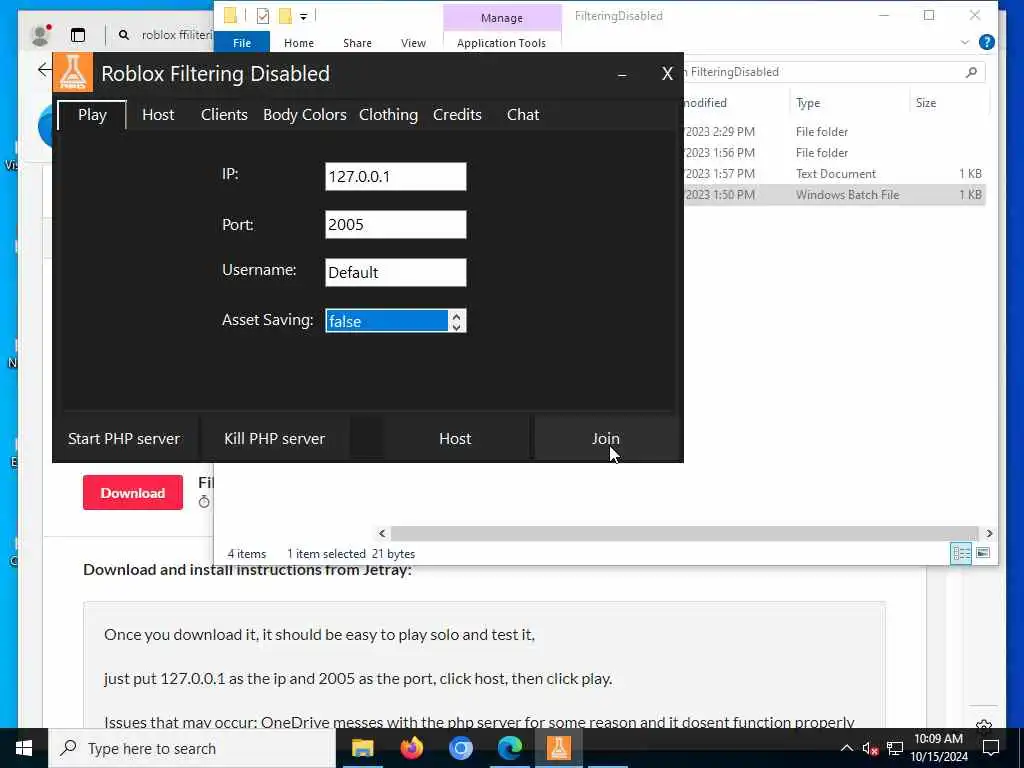Select the File folder row dated 2:29 PM
This screenshot has height=768, width=1024.
click(x=833, y=131)
